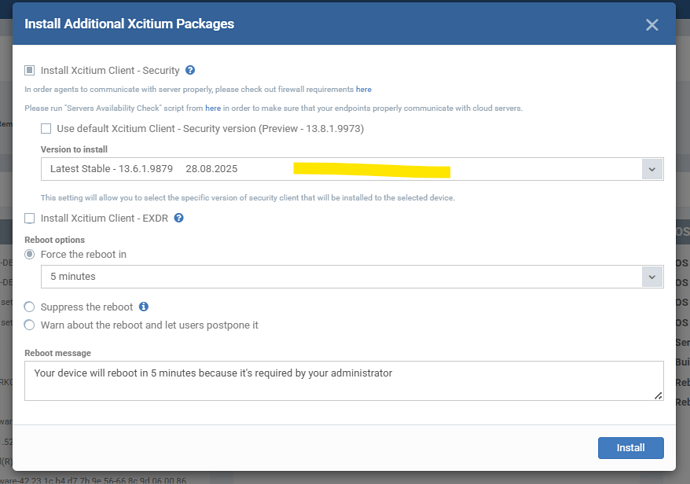Close the Install Additional Xcitium Packages dialog
The width and height of the screenshot is (690, 484).
point(652,25)
